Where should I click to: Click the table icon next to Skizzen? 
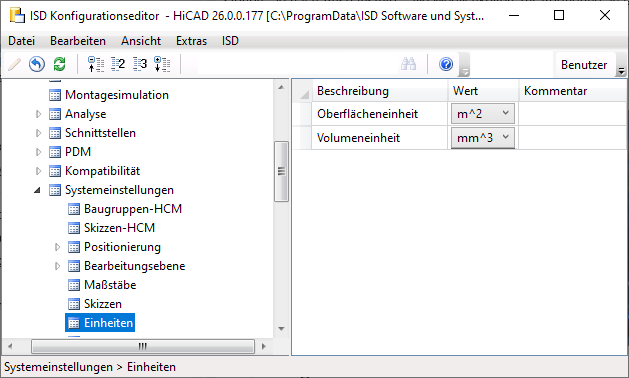pos(74,304)
